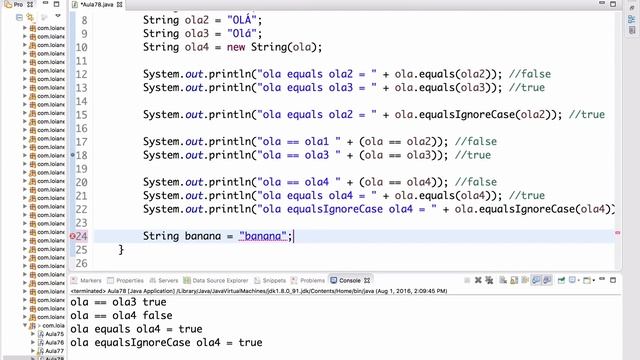
Task: Click red error mark in overview ruler
Action: 618,233
